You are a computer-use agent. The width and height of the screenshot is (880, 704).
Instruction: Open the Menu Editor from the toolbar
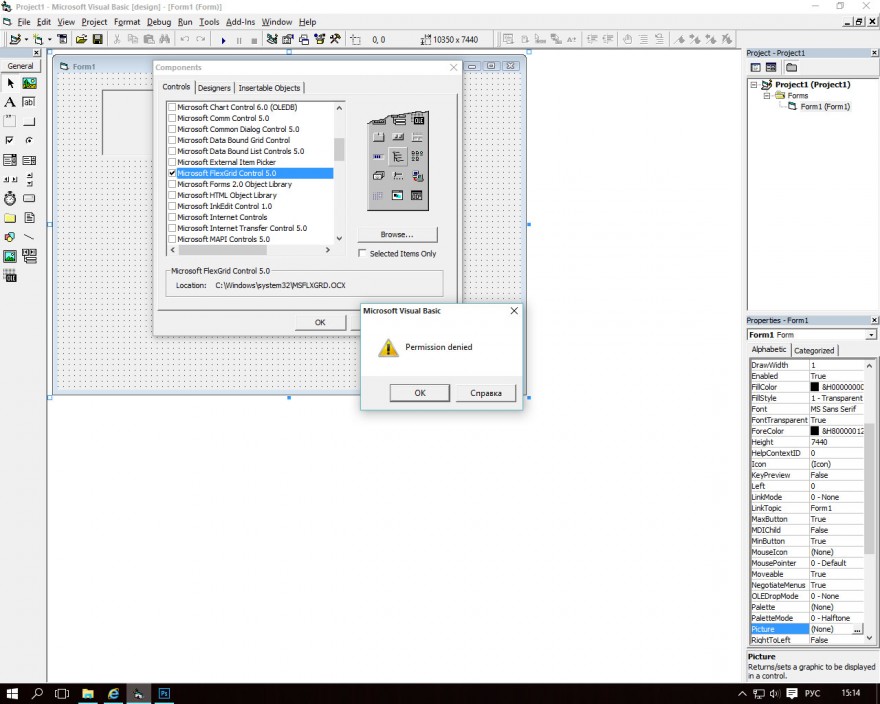click(x=62, y=39)
